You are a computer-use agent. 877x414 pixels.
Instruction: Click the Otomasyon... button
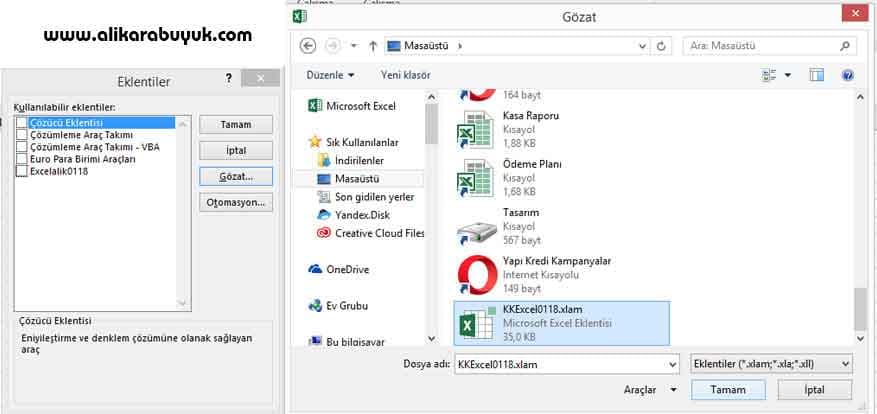pos(235,202)
